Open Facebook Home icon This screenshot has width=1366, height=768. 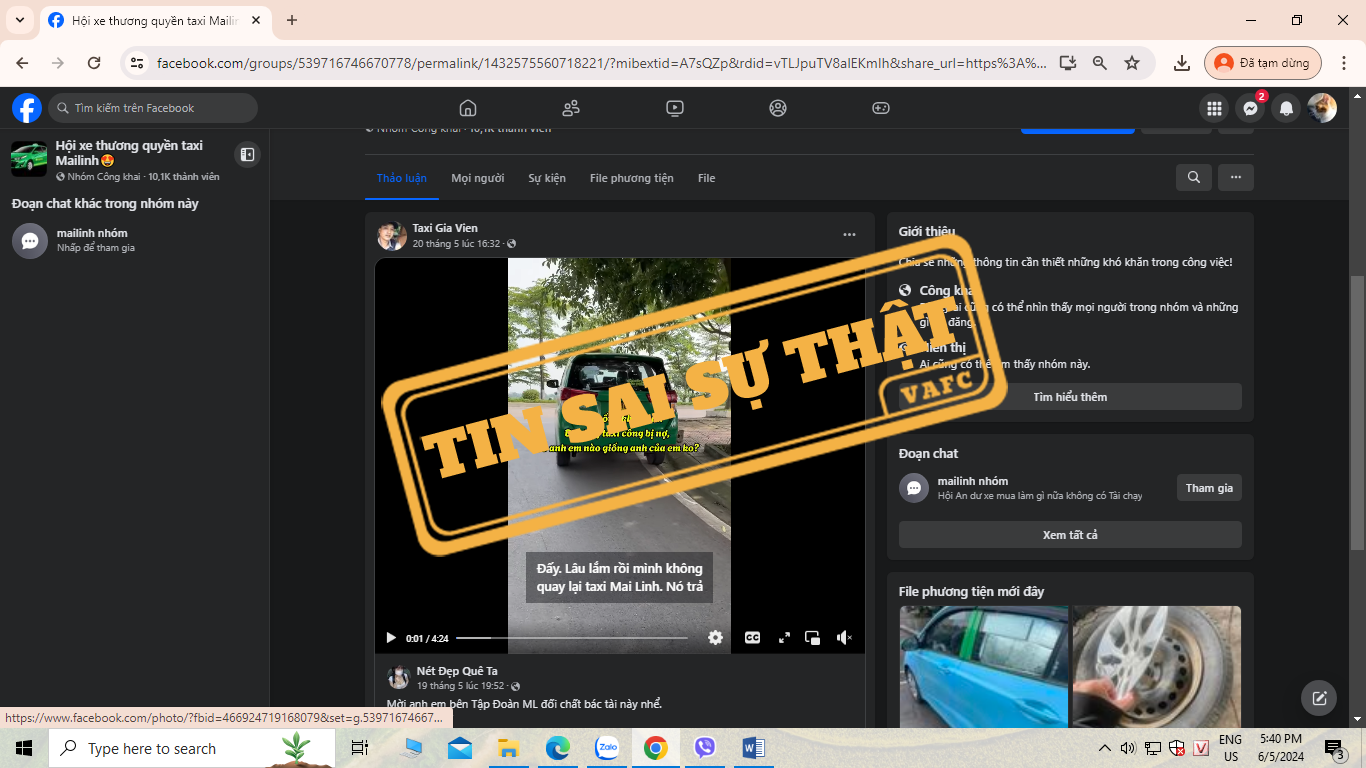[467, 108]
